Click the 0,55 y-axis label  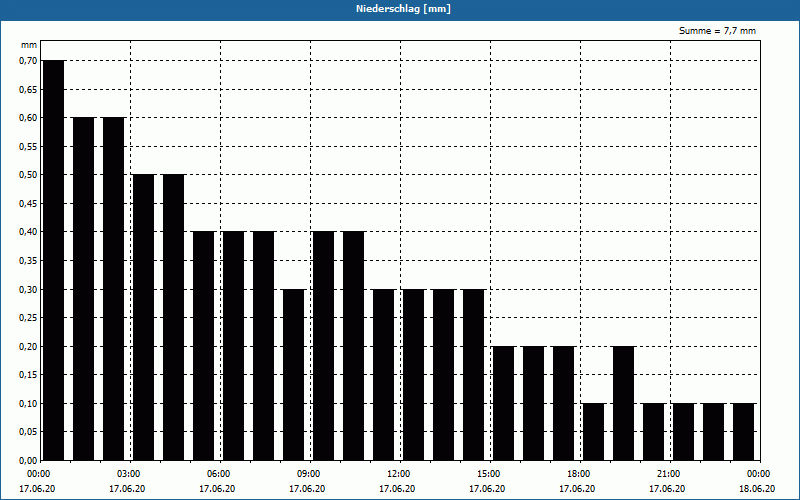(29, 146)
